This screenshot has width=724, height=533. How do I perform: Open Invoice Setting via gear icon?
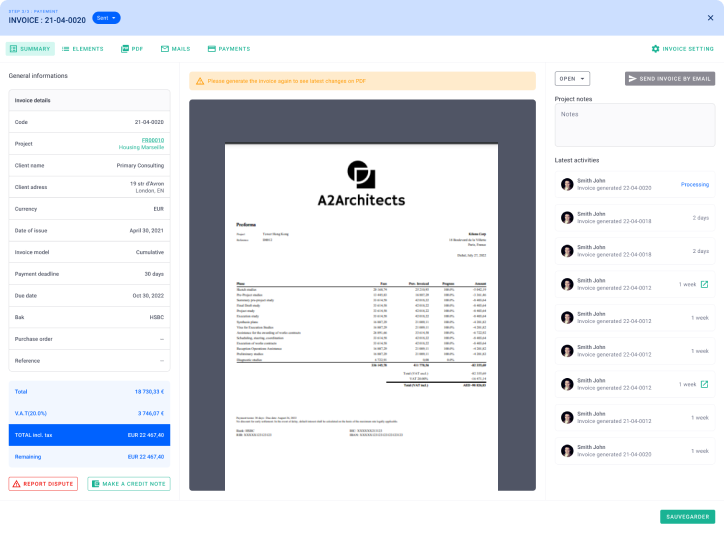655,49
